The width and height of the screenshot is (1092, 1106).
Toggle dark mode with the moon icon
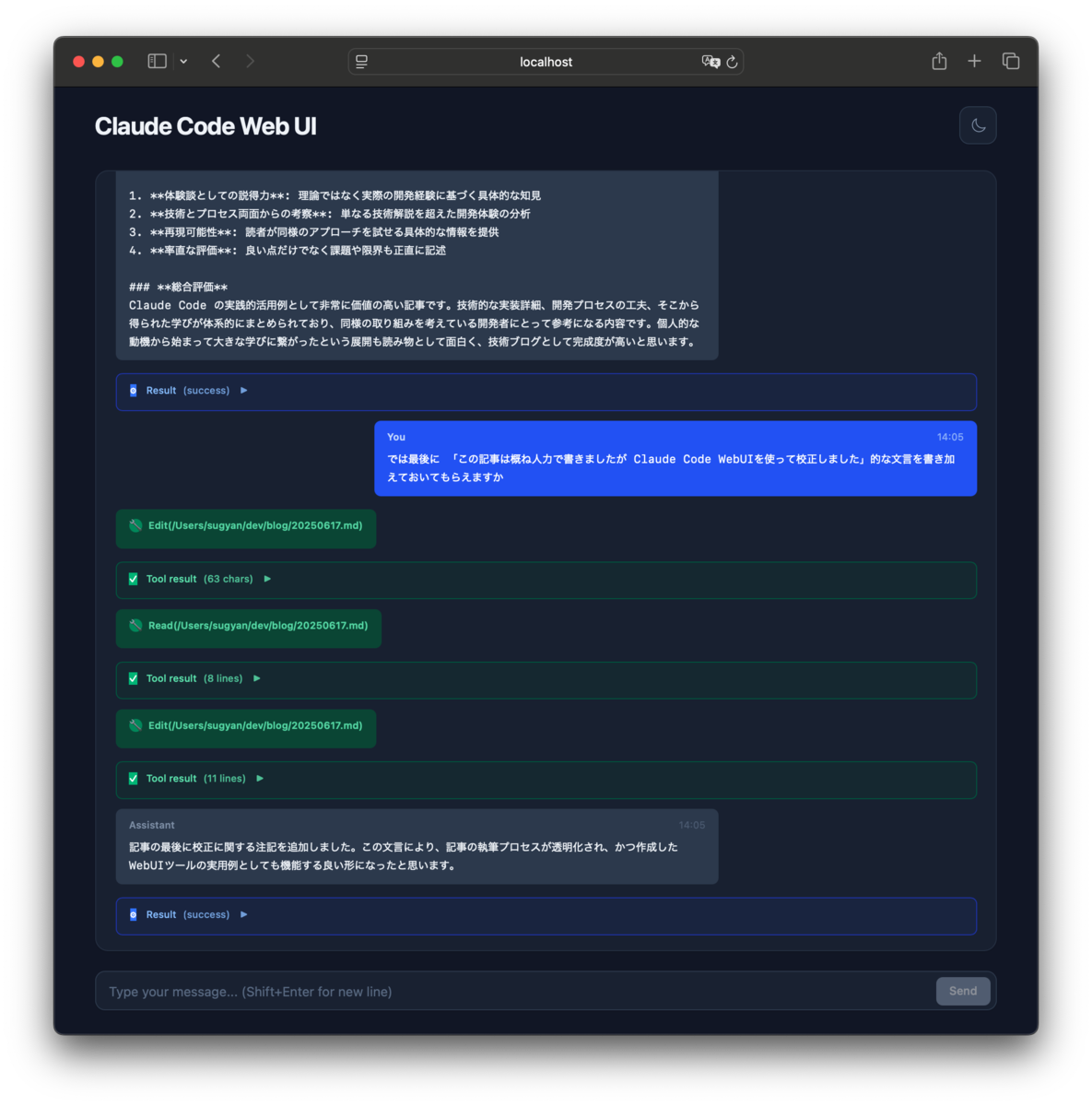(978, 125)
